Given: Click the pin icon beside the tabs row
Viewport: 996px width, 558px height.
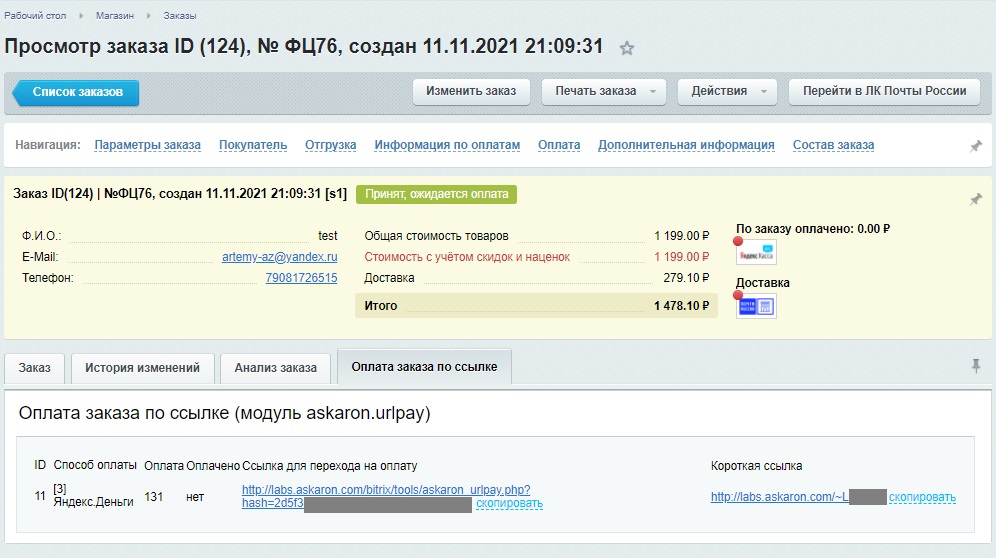Looking at the screenshot, I should 976,367.
